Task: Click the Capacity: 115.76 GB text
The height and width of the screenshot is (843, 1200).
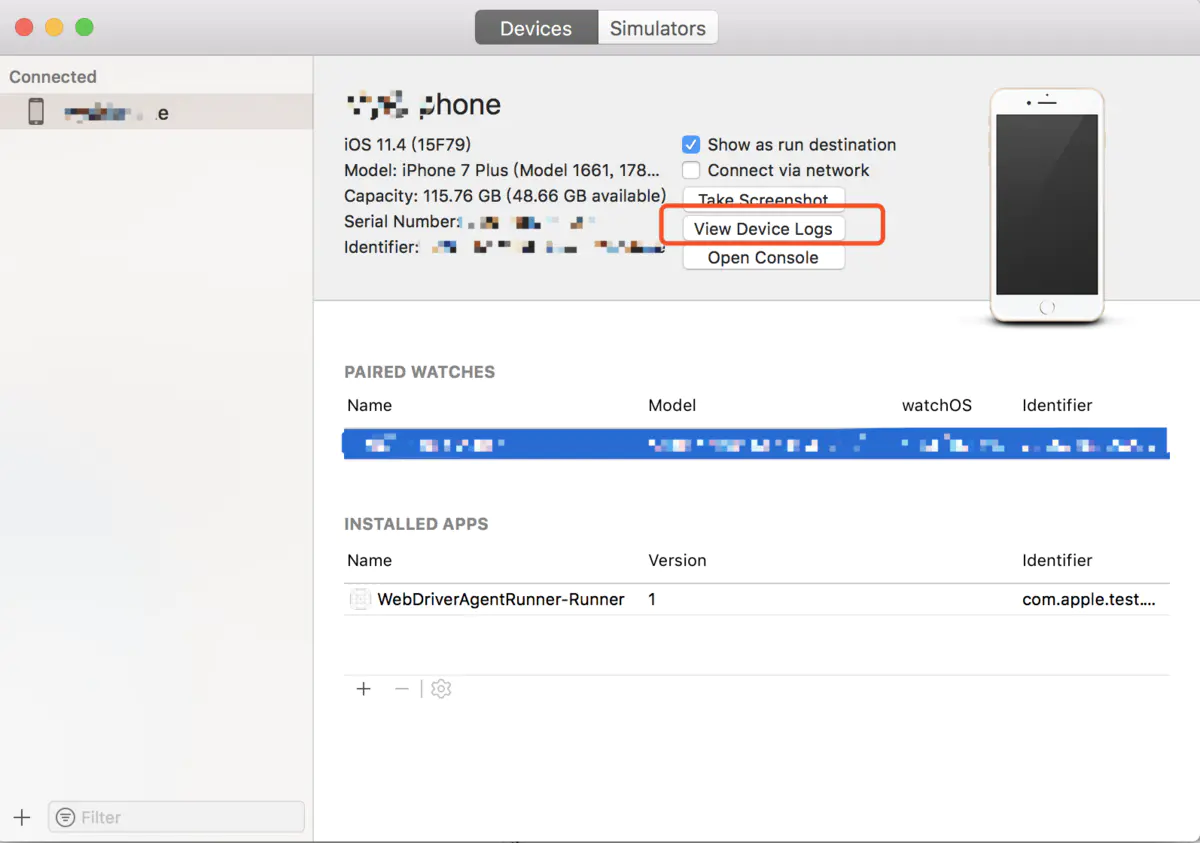Action: [505, 195]
